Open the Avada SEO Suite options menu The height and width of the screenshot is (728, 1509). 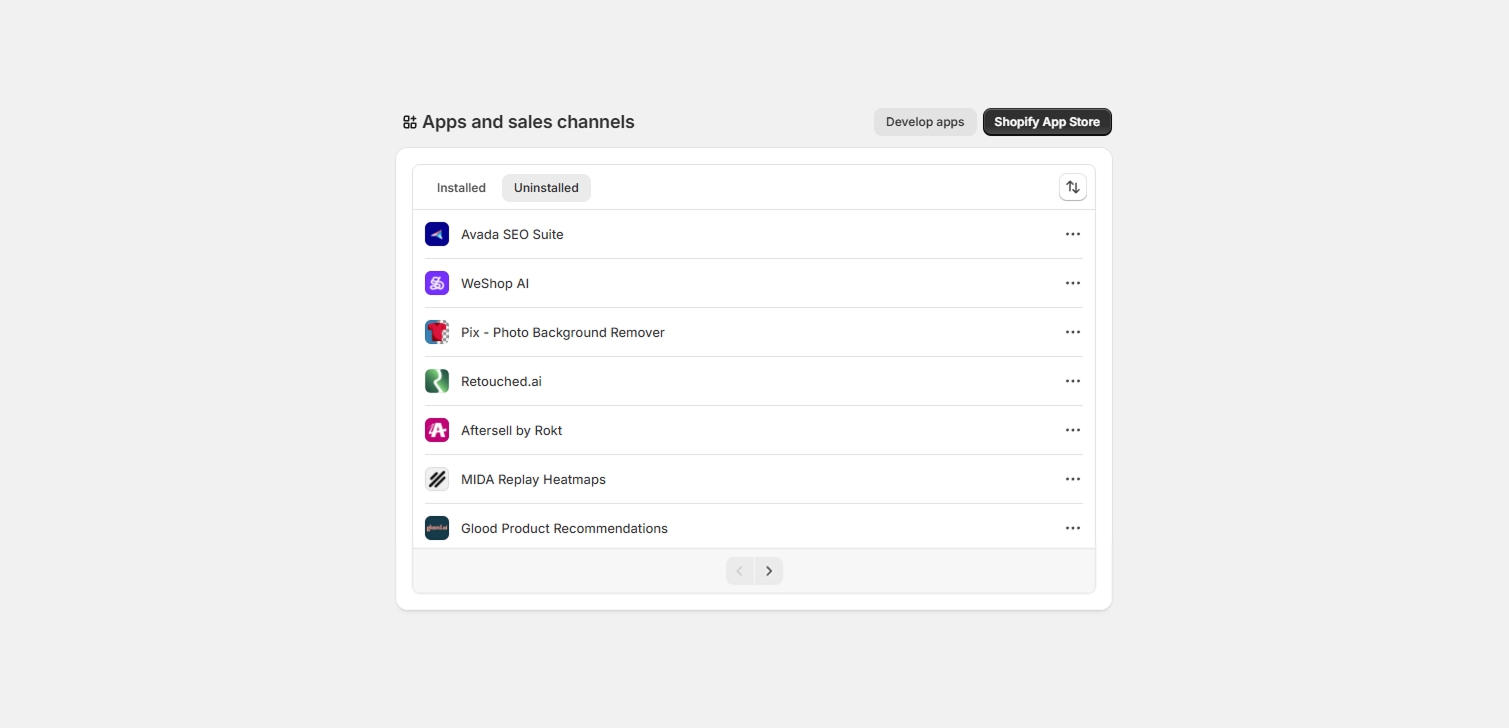coord(1072,233)
